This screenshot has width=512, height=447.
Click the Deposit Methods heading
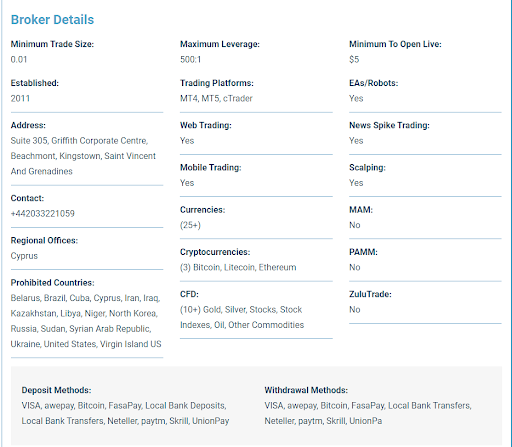[56, 390]
